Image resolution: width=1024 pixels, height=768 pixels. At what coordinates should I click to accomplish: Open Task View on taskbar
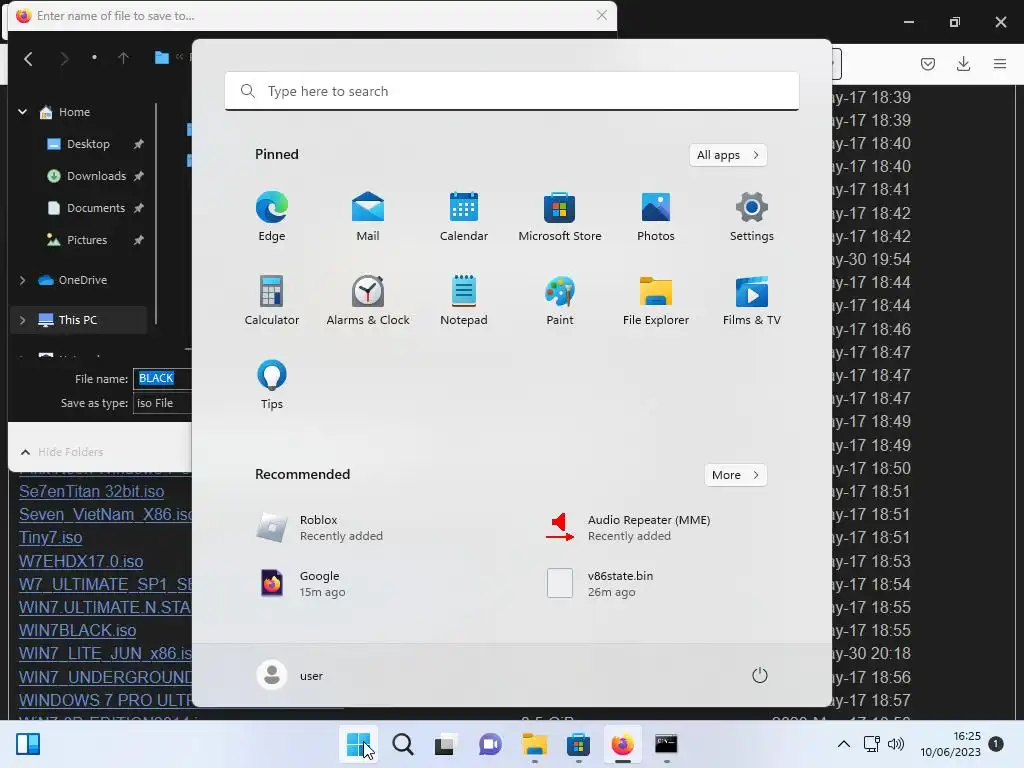coord(445,744)
